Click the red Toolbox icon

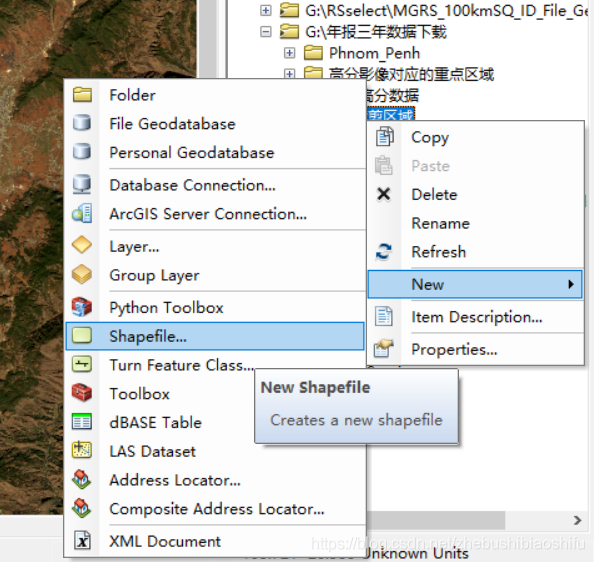click(x=82, y=393)
